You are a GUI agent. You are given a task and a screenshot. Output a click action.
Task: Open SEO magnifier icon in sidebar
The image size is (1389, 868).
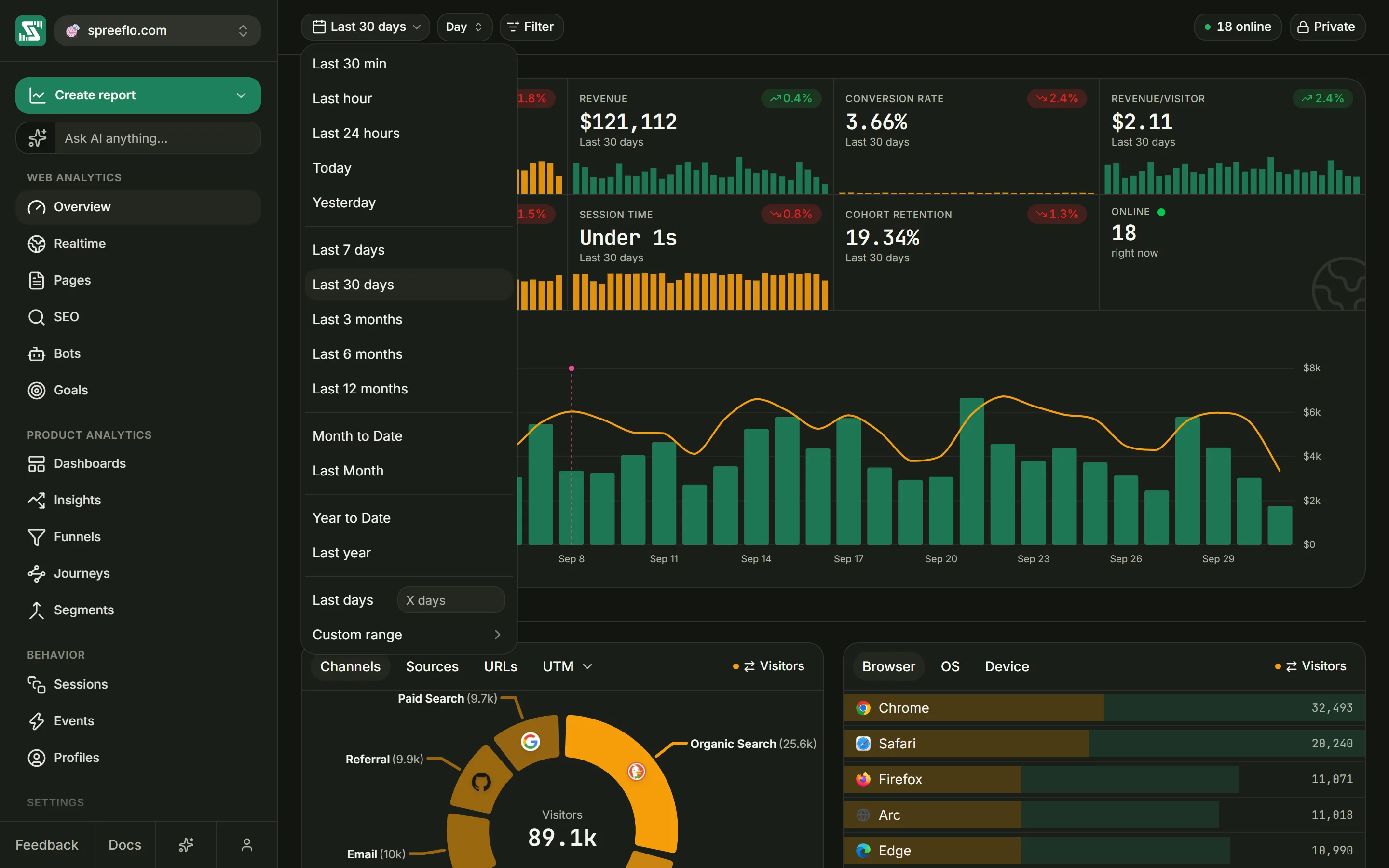[x=36, y=317]
